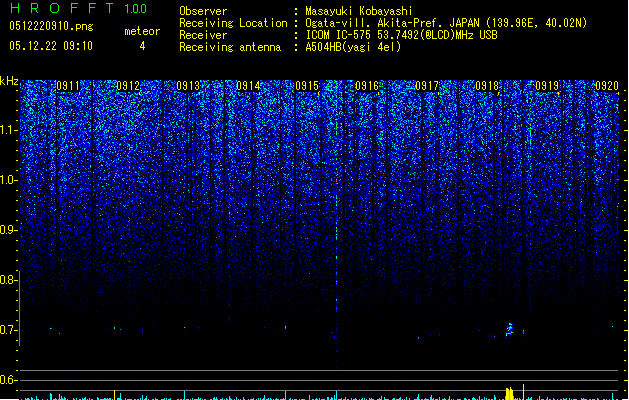Select antenna text A504HB(yagi 4el)
This screenshot has height=400, width=629.
click(353, 47)
